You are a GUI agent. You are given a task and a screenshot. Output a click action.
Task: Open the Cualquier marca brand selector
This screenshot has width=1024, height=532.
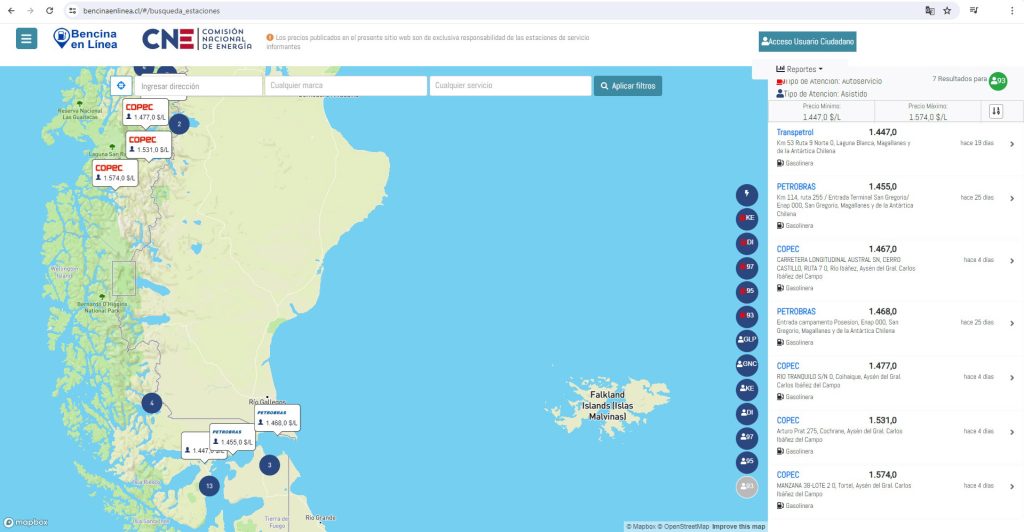click(344, 86)
